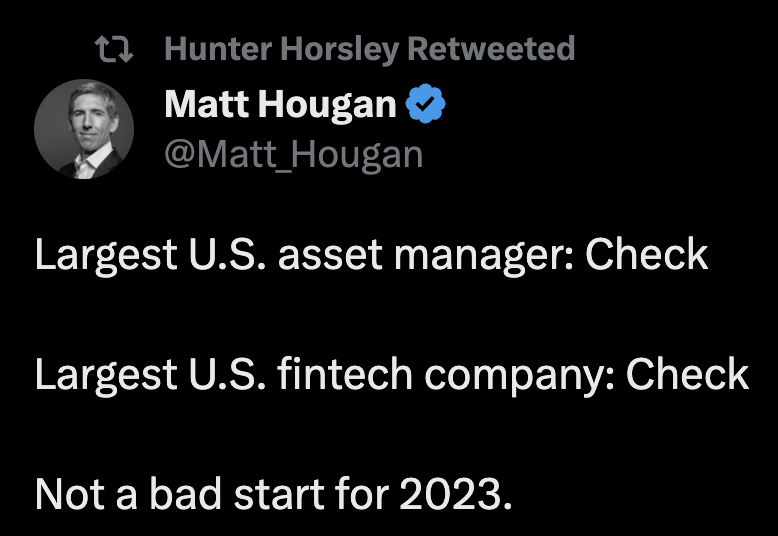This screenshot has height=536, width=778.
Task: Click "Largest U.S. asset manager" text
Action: (x=297, y=255)
